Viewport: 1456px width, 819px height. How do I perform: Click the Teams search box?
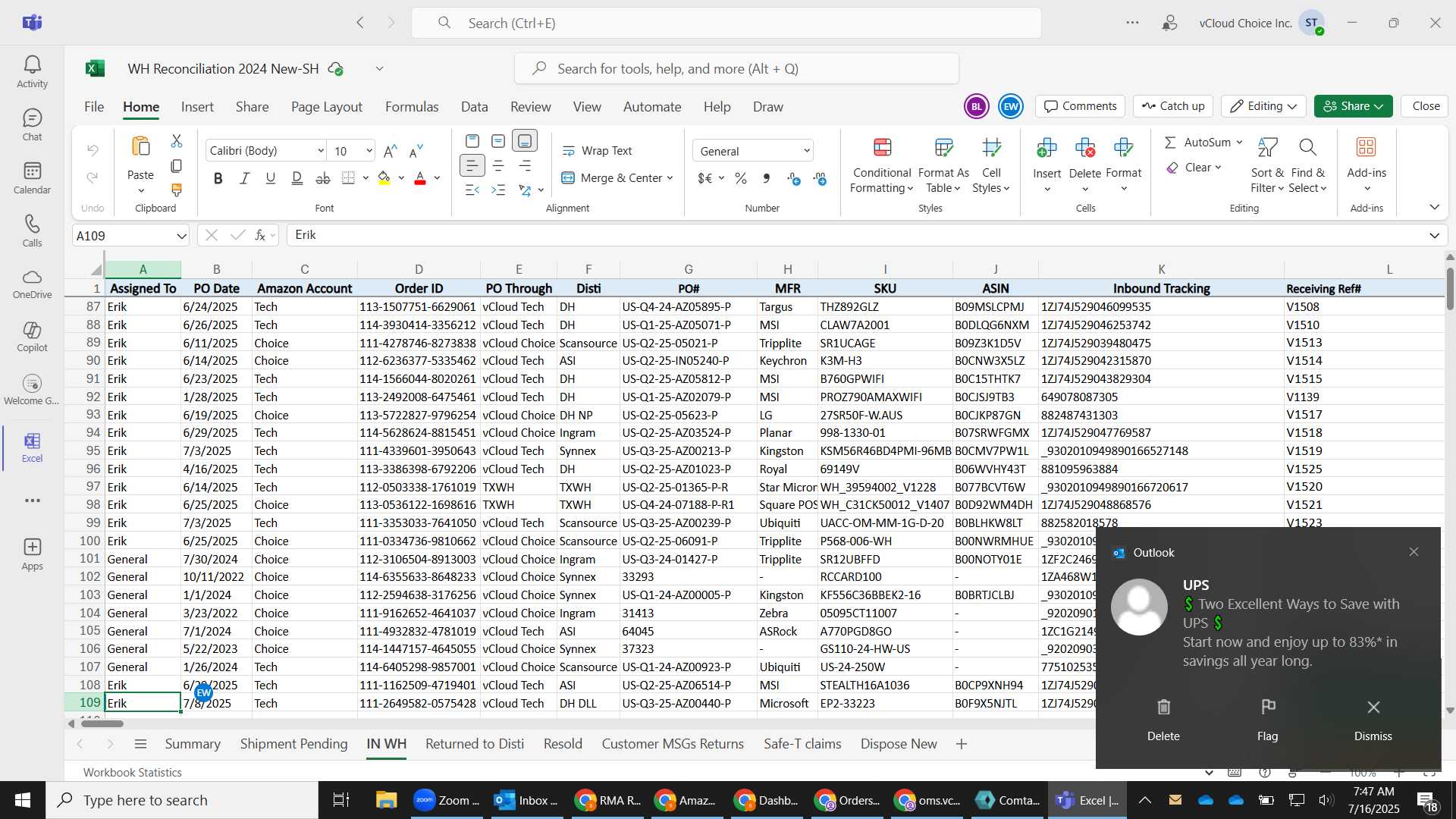point(726,23)
